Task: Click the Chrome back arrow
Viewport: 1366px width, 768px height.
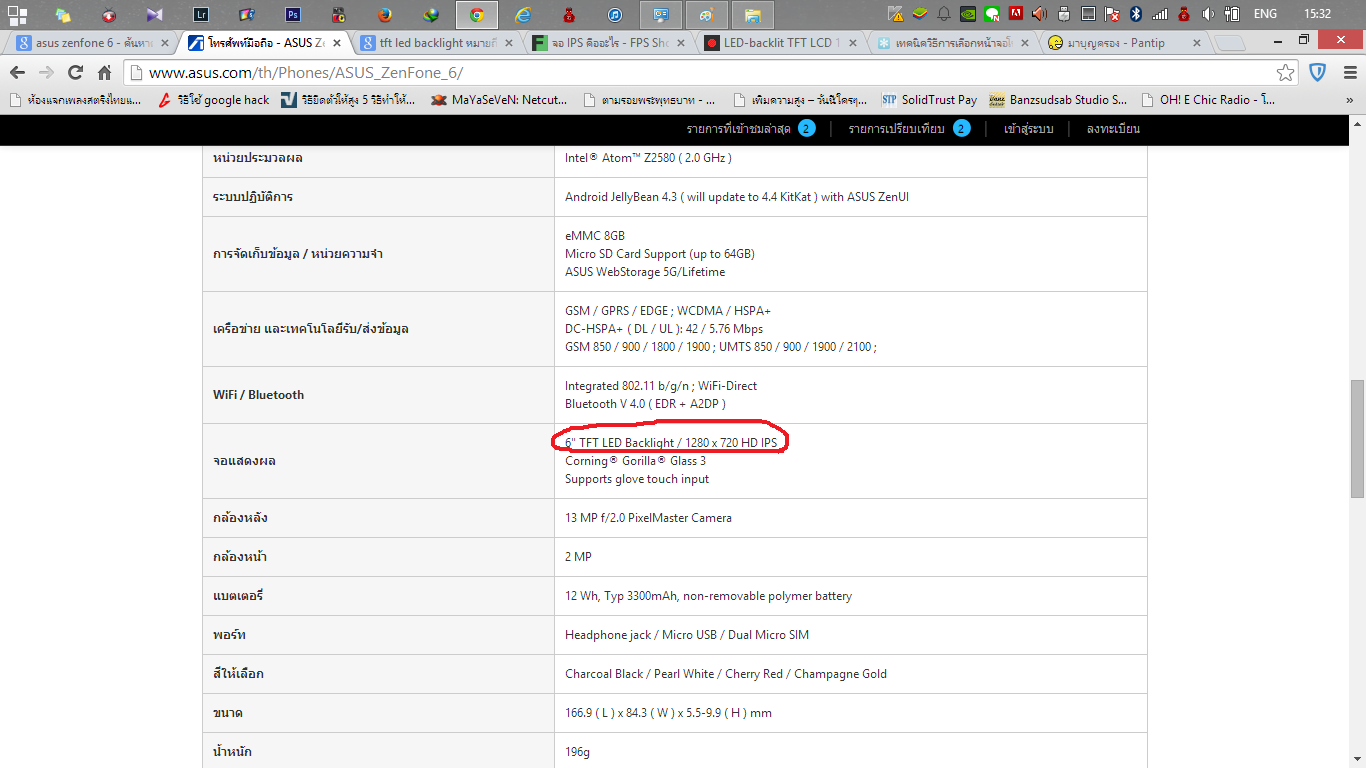Action: coord(18,73)
